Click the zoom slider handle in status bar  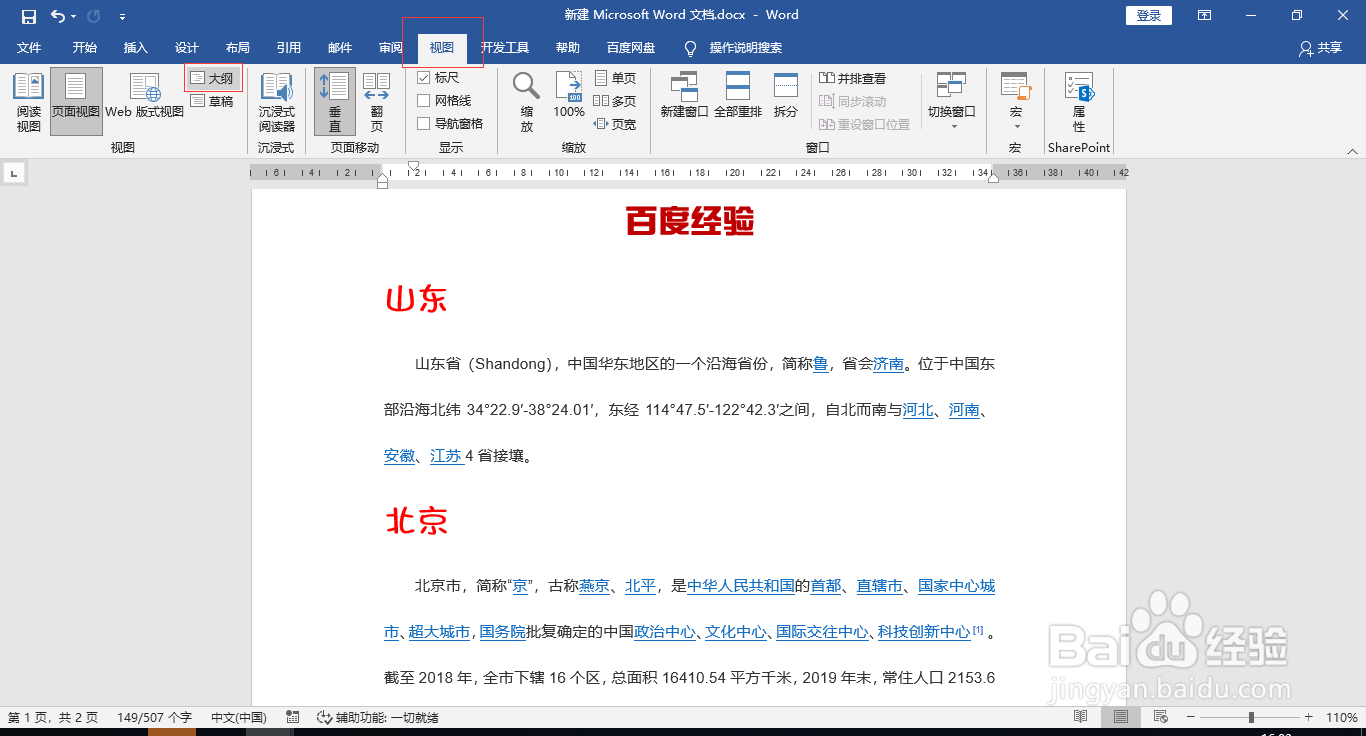click(x=1251, y=717)
